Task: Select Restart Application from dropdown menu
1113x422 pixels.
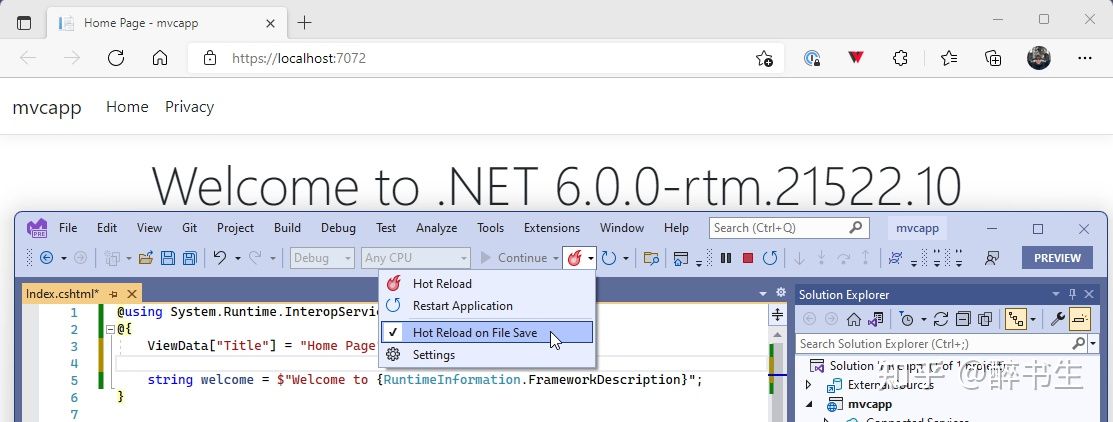Action: point(462,306)
